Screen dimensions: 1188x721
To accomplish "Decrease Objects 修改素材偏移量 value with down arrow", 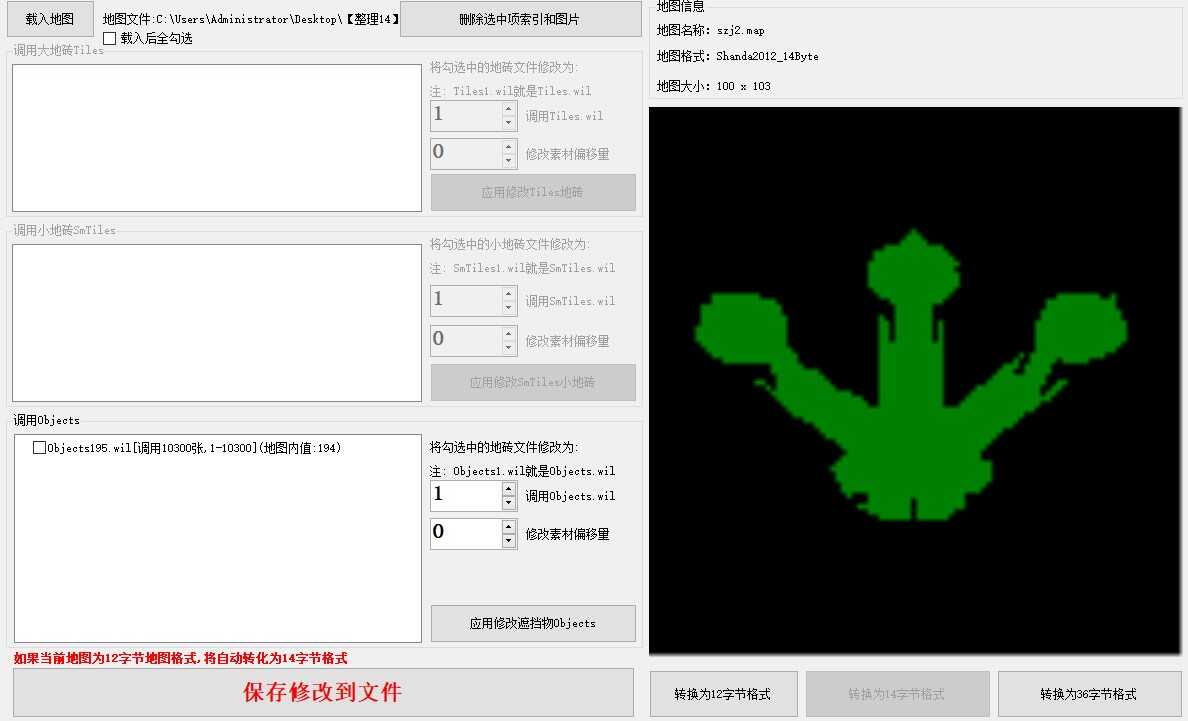I will point(509,541).
